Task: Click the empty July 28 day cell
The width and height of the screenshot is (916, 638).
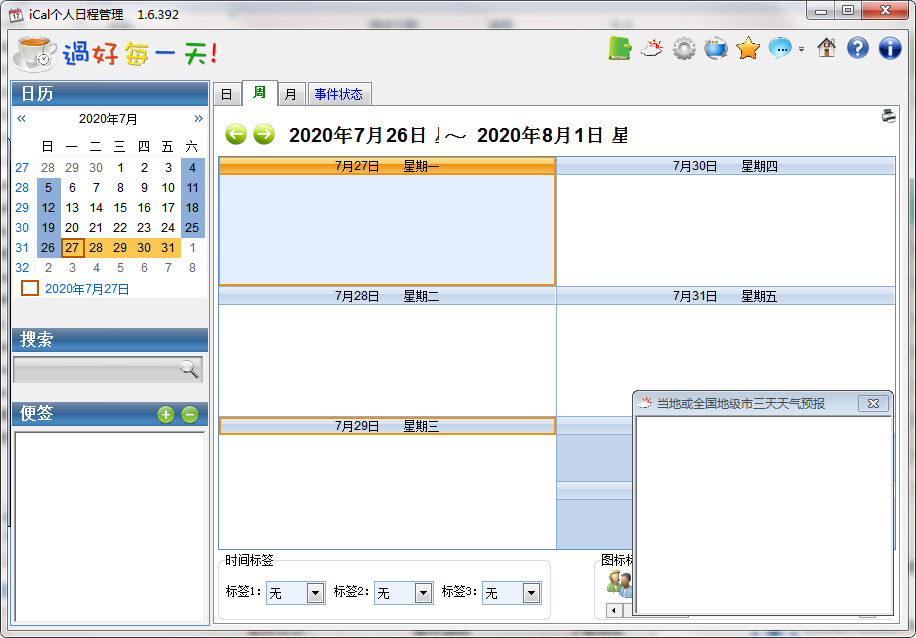Action: 387,360
